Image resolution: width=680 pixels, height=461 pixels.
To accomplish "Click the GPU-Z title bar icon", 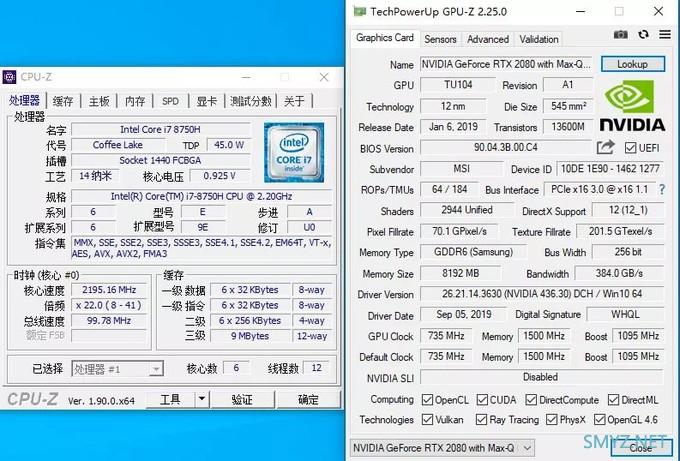I will point(360,11).
